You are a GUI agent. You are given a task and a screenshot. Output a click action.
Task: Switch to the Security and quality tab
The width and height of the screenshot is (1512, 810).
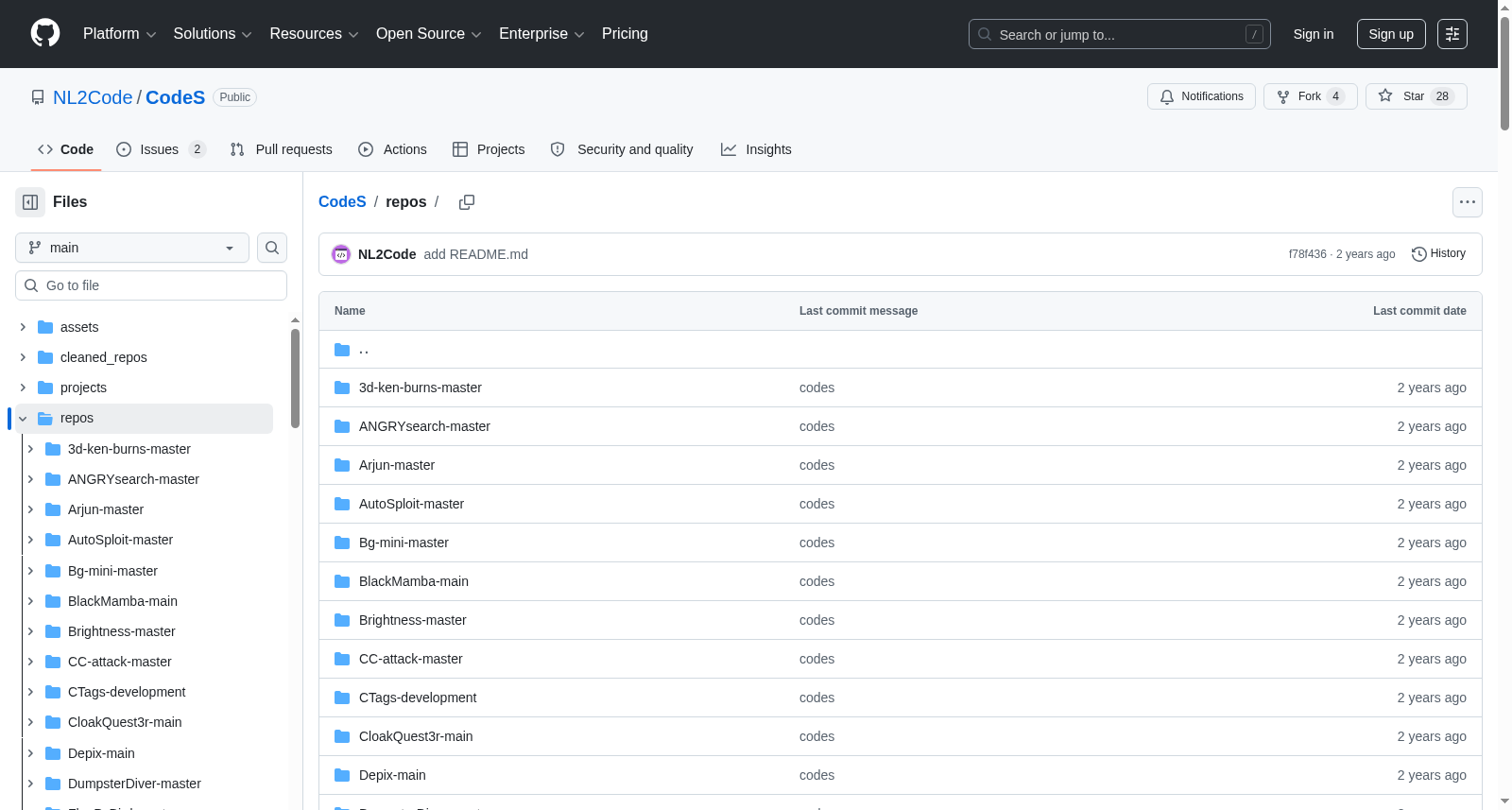pos(622,149)
